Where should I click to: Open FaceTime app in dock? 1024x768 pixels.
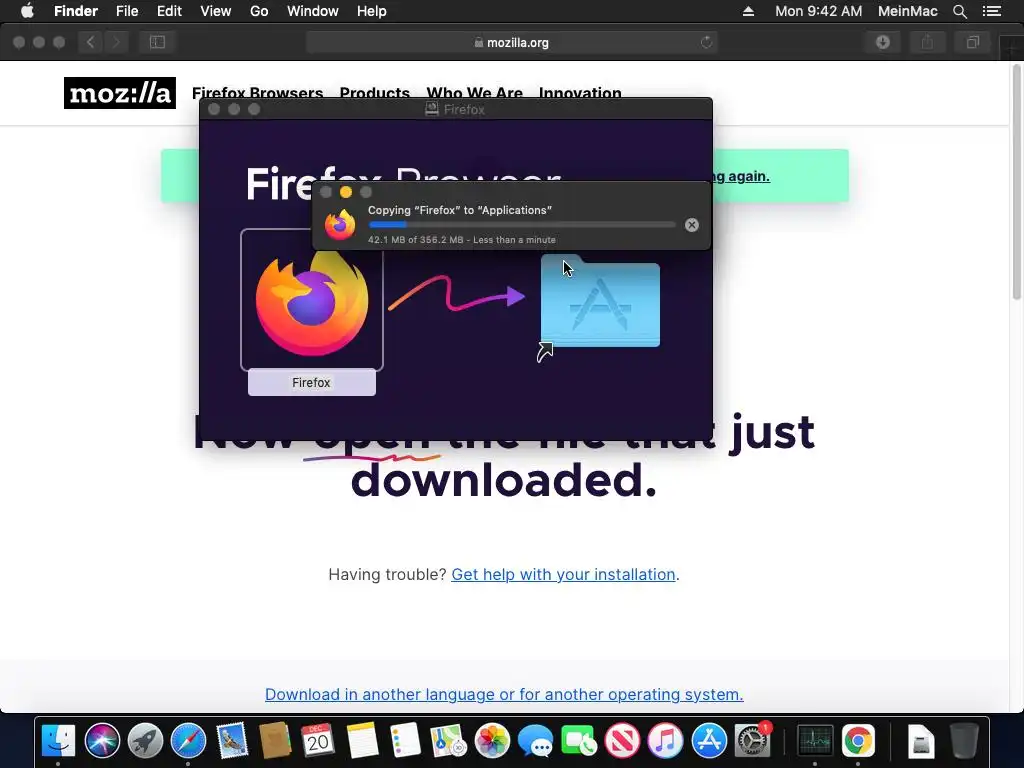click(579, 741)
